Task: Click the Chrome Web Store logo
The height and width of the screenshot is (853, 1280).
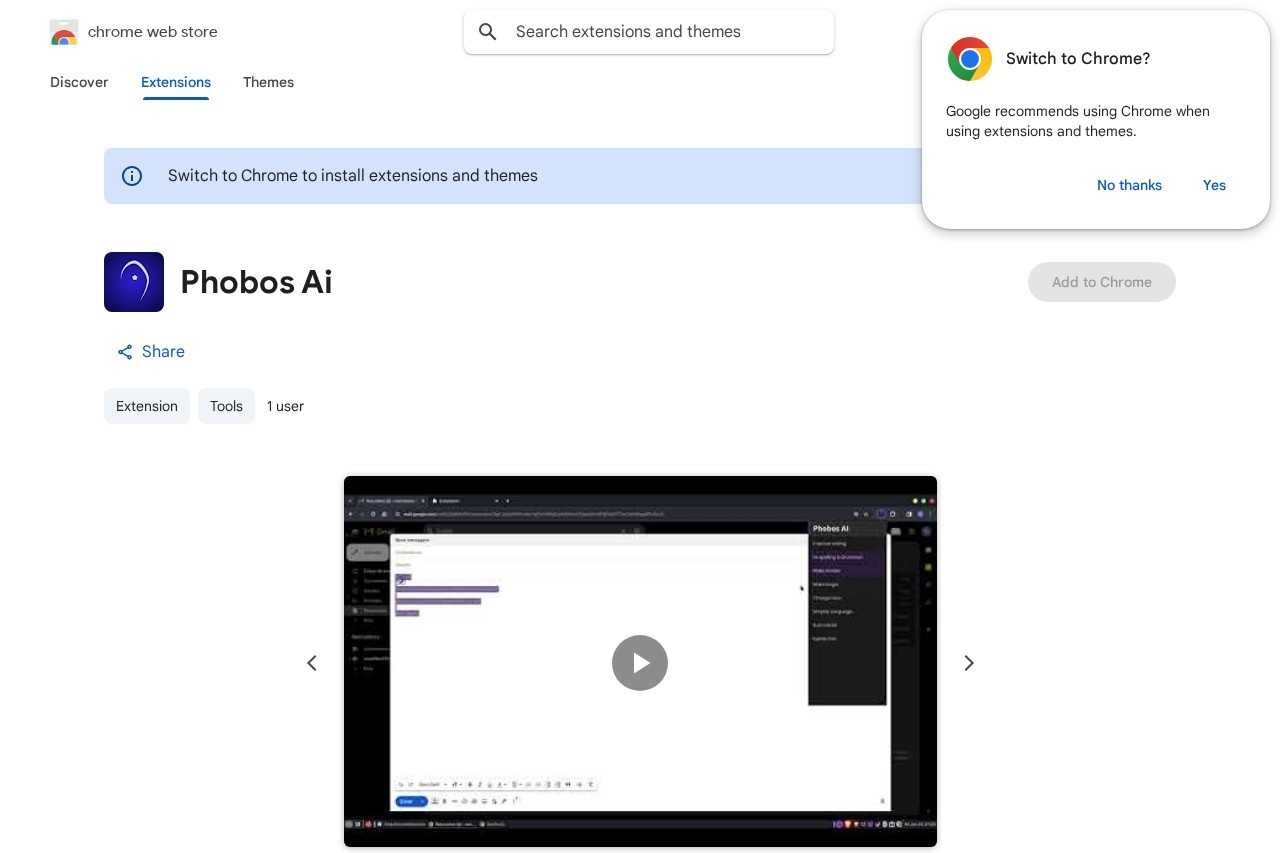Action: click(64, 32)
